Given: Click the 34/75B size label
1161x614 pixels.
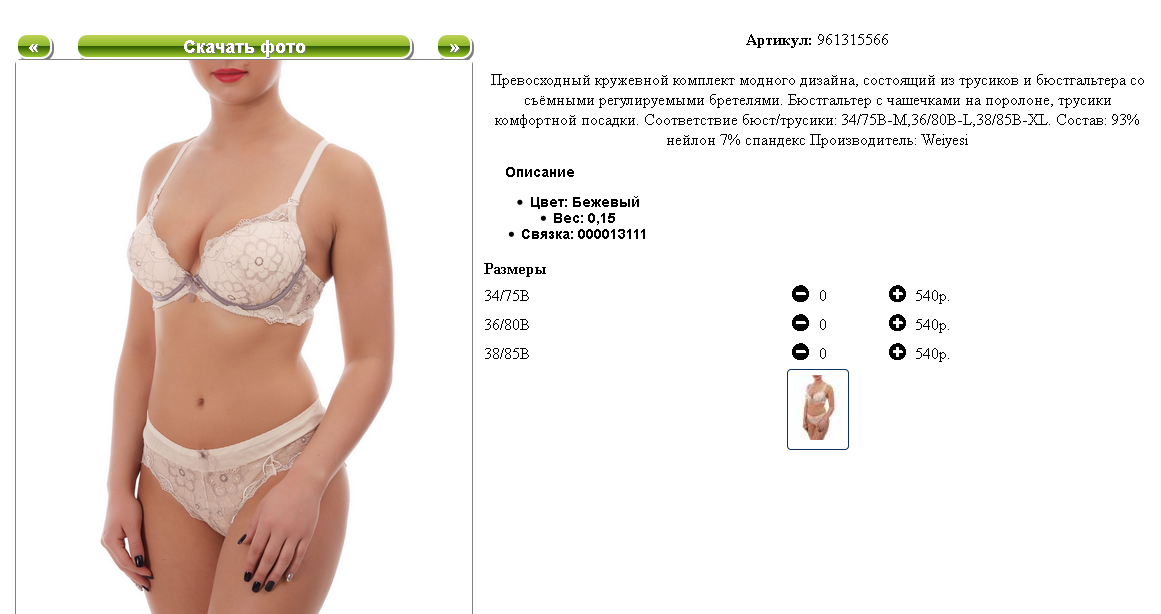Looking at the screenshot, I should 506,296.
